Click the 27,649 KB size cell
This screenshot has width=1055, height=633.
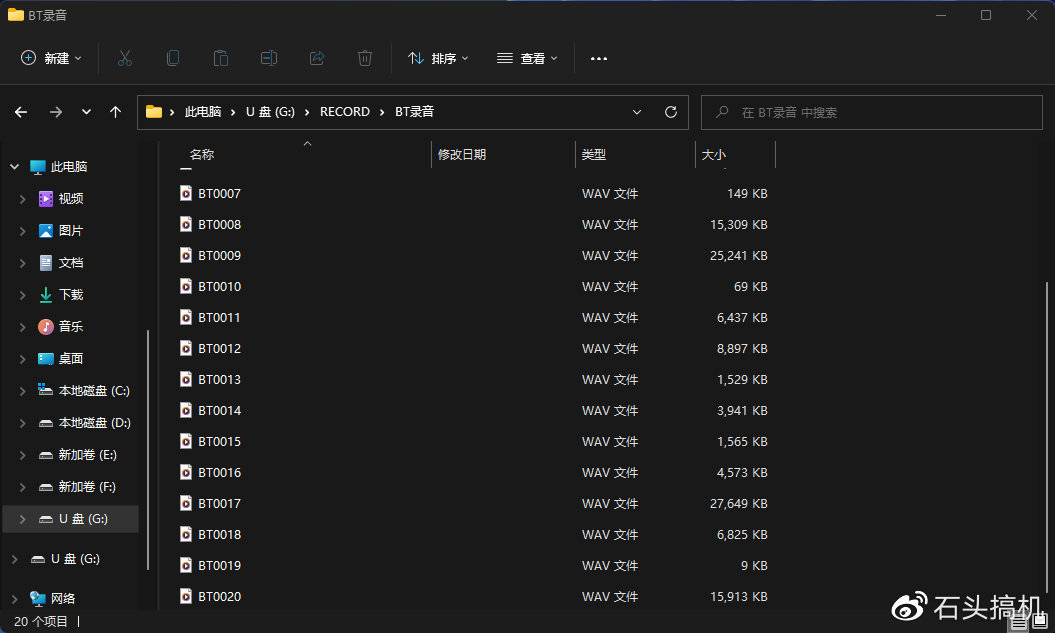coord(739,503)
